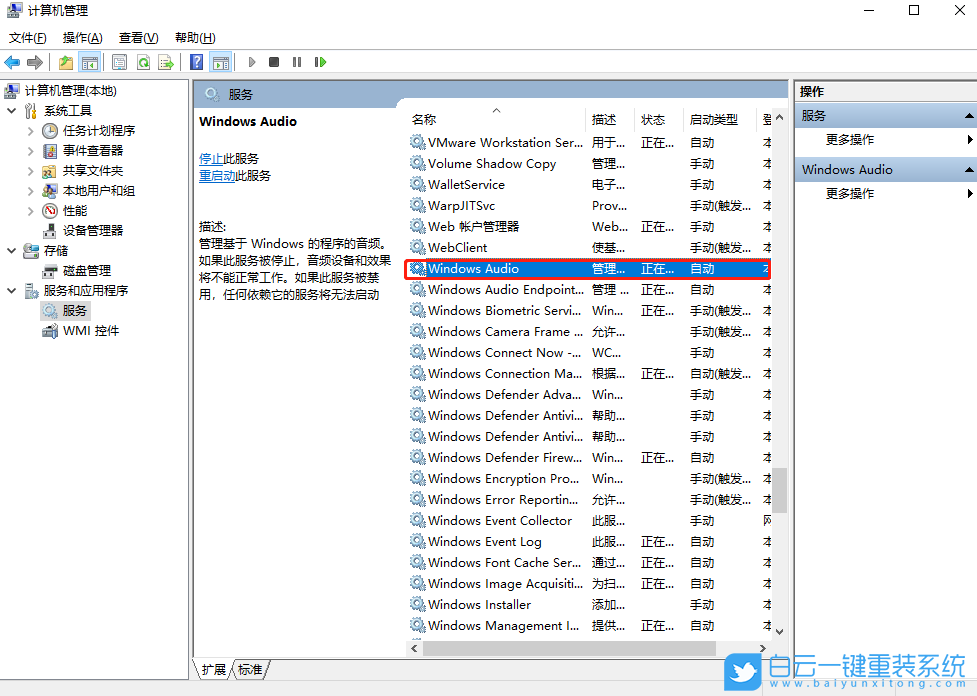Click the back navigation arrow
This screenshot has width=977, height=696.
click(12, 61)
